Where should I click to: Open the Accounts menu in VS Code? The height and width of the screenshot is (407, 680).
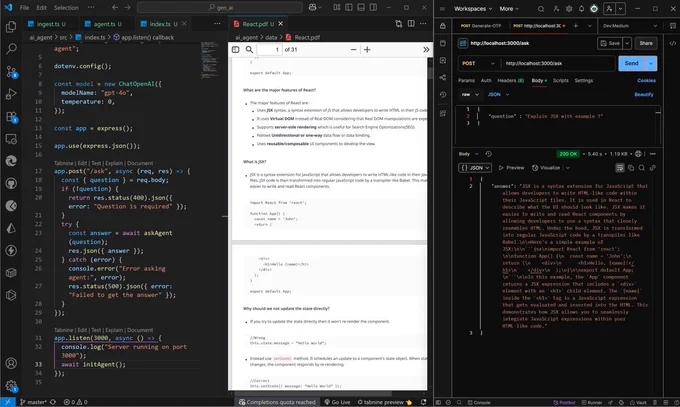tap(11, 363)
